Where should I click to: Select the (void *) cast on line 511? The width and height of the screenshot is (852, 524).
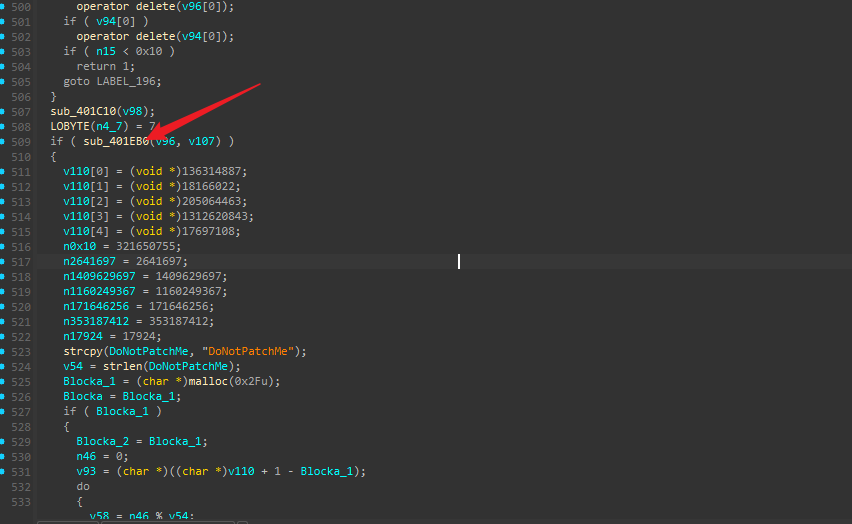tap(155, 171)
